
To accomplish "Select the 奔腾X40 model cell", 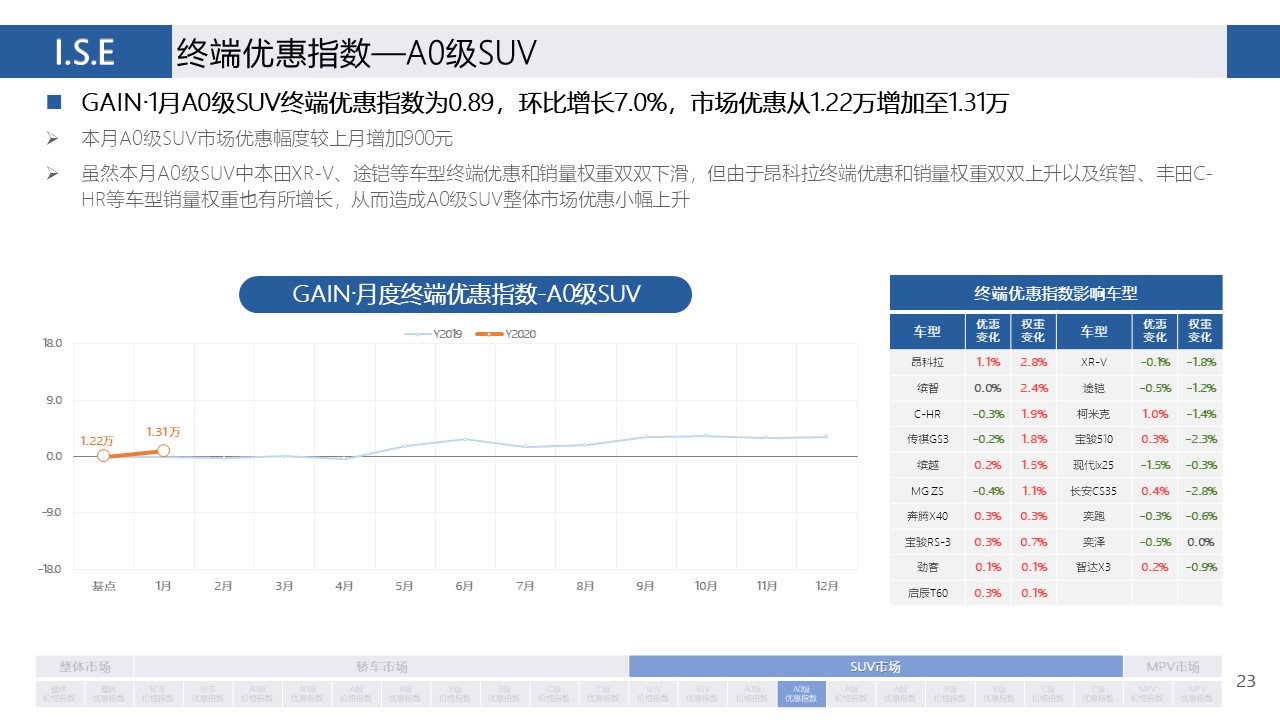I will (x=927, y=516).
